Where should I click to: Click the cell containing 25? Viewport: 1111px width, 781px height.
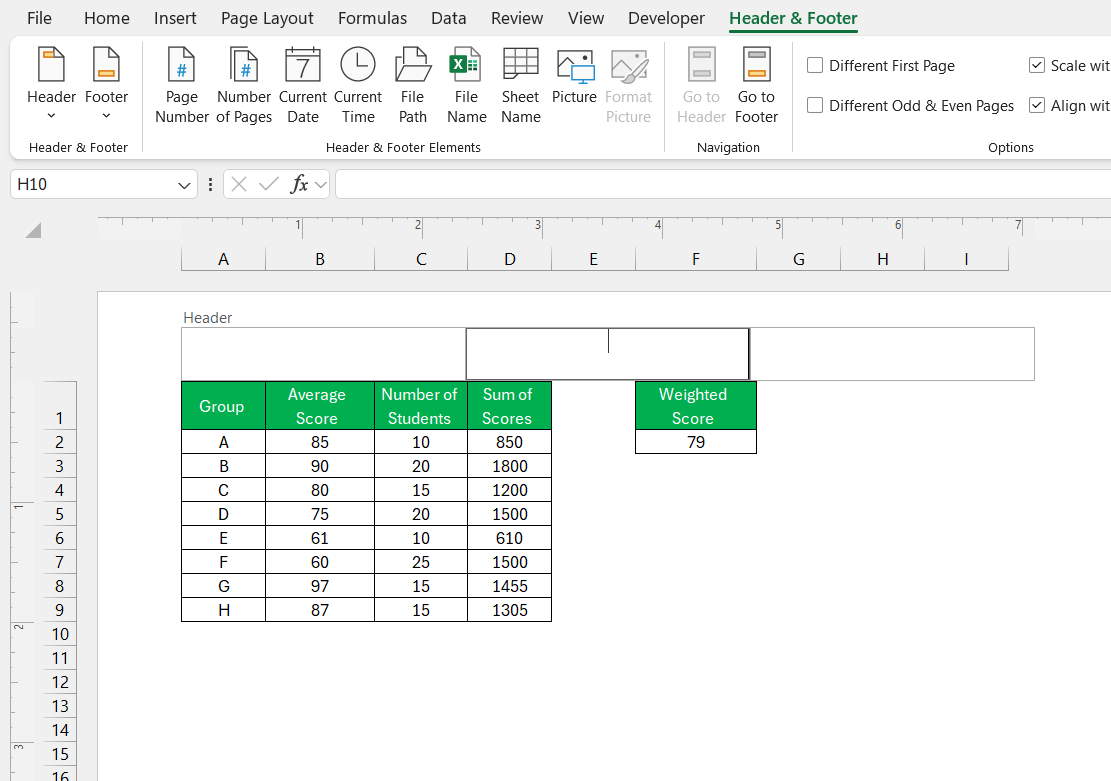pyautogui.click(x=421, y=562)
